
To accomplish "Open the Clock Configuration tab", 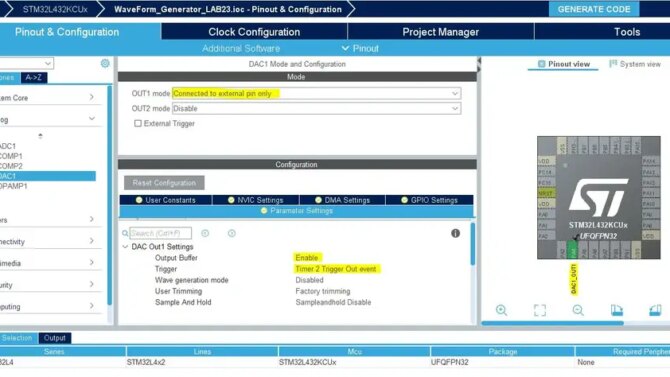I will pos(254,32).
